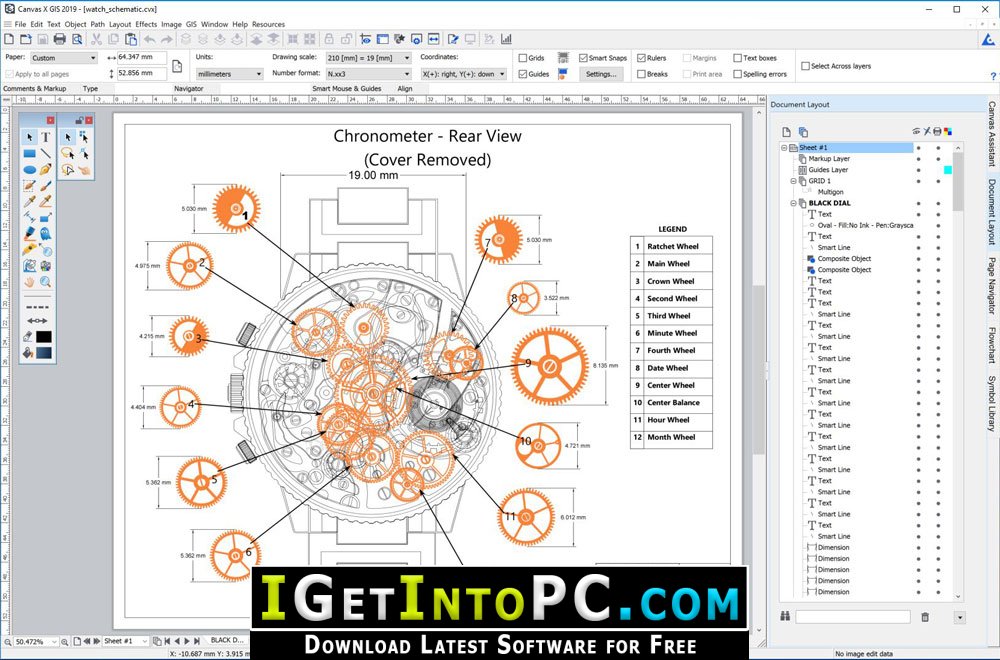This screenshot has width=1000, height=660.
Task: Click the Settings... button
Action: 601,74
